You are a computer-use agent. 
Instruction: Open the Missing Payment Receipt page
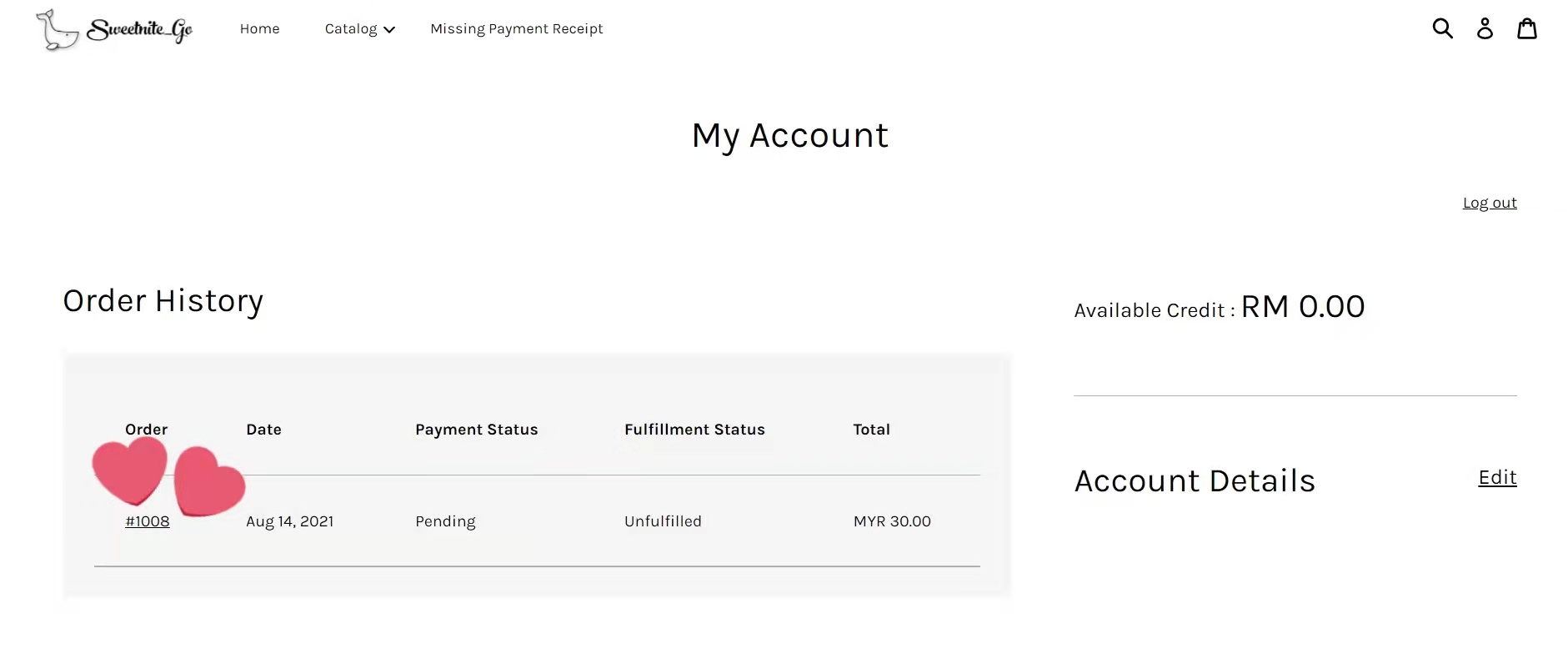[x=516, y=28]
